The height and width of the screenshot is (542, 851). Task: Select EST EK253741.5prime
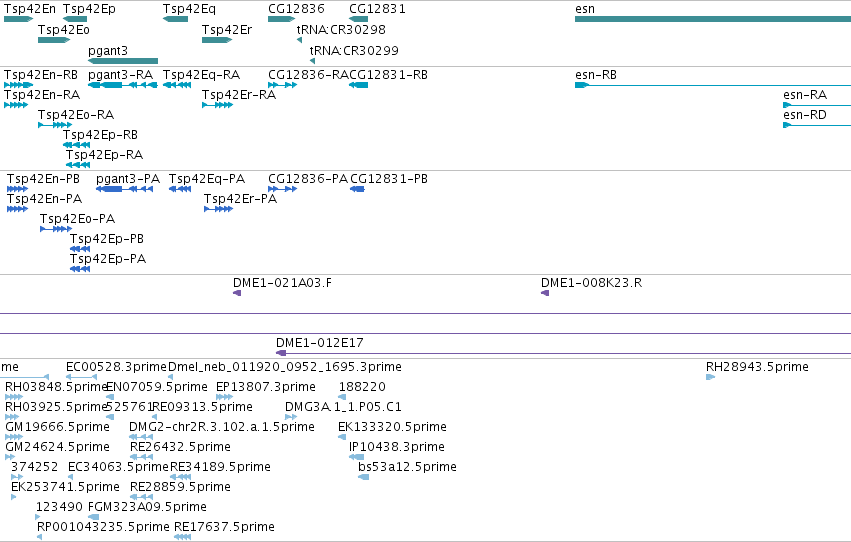(65, 487)
